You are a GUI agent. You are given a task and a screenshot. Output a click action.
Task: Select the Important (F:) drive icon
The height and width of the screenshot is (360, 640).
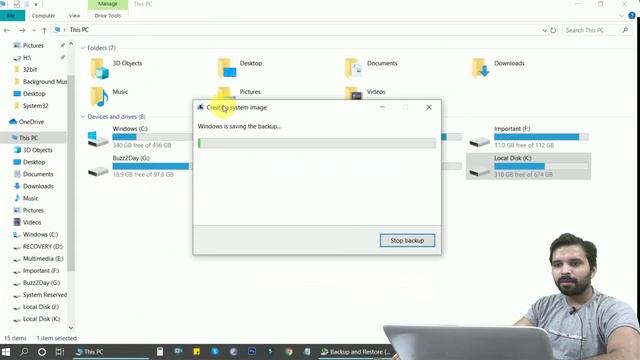click(x=479, y=141)
